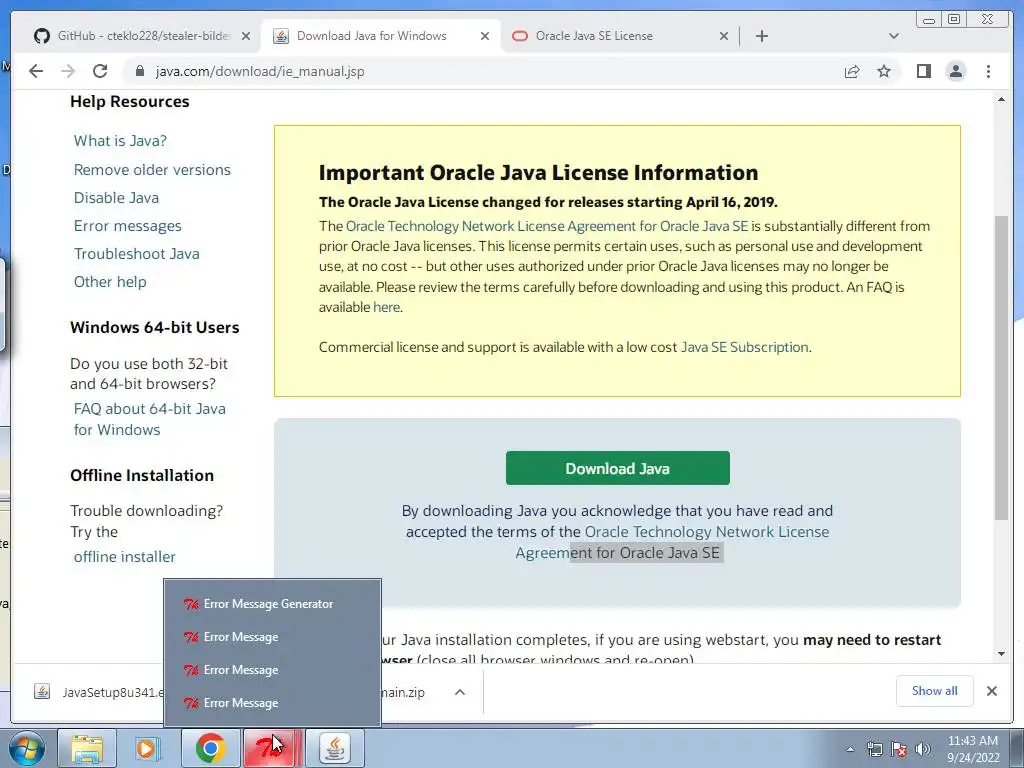Open the Disable Java link
This screenshot has height=768, width=1024.
(x=116, y=197)
